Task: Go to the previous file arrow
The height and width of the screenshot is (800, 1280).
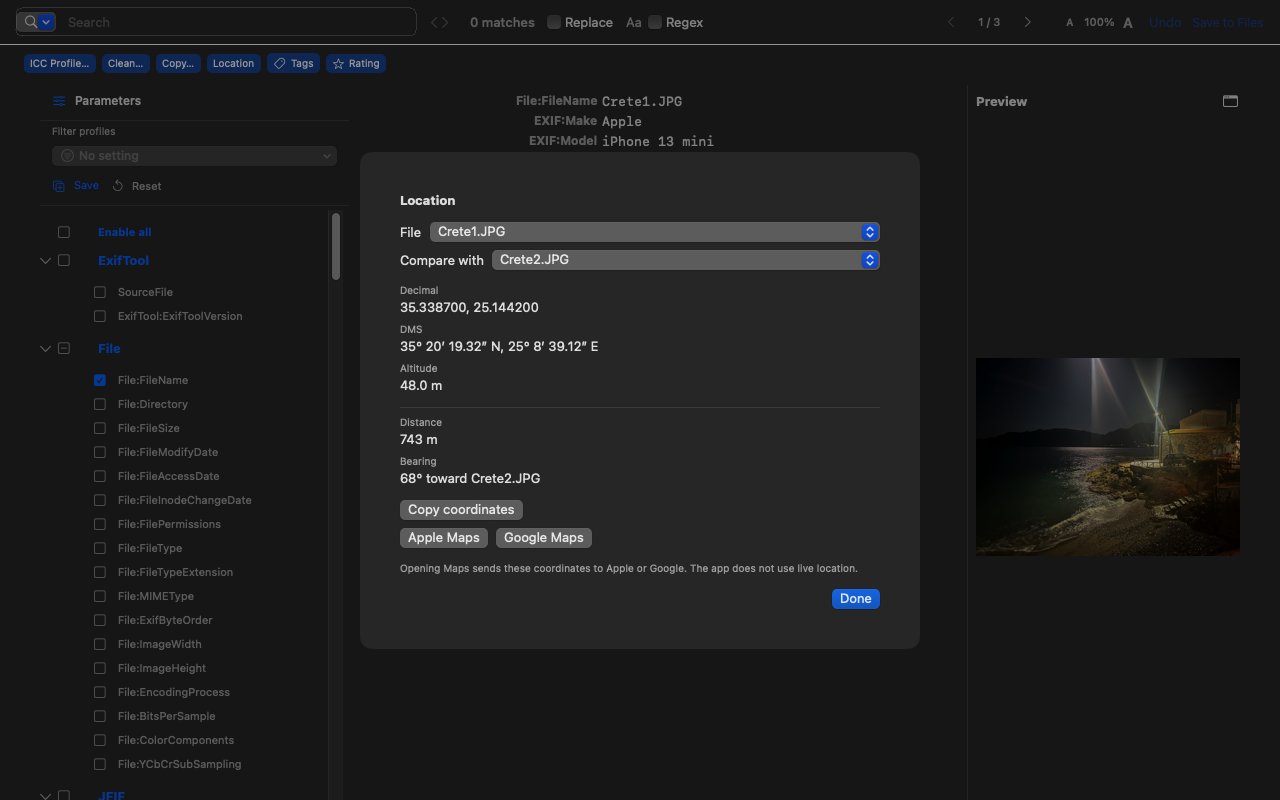Action: click(x=950, y=22)
